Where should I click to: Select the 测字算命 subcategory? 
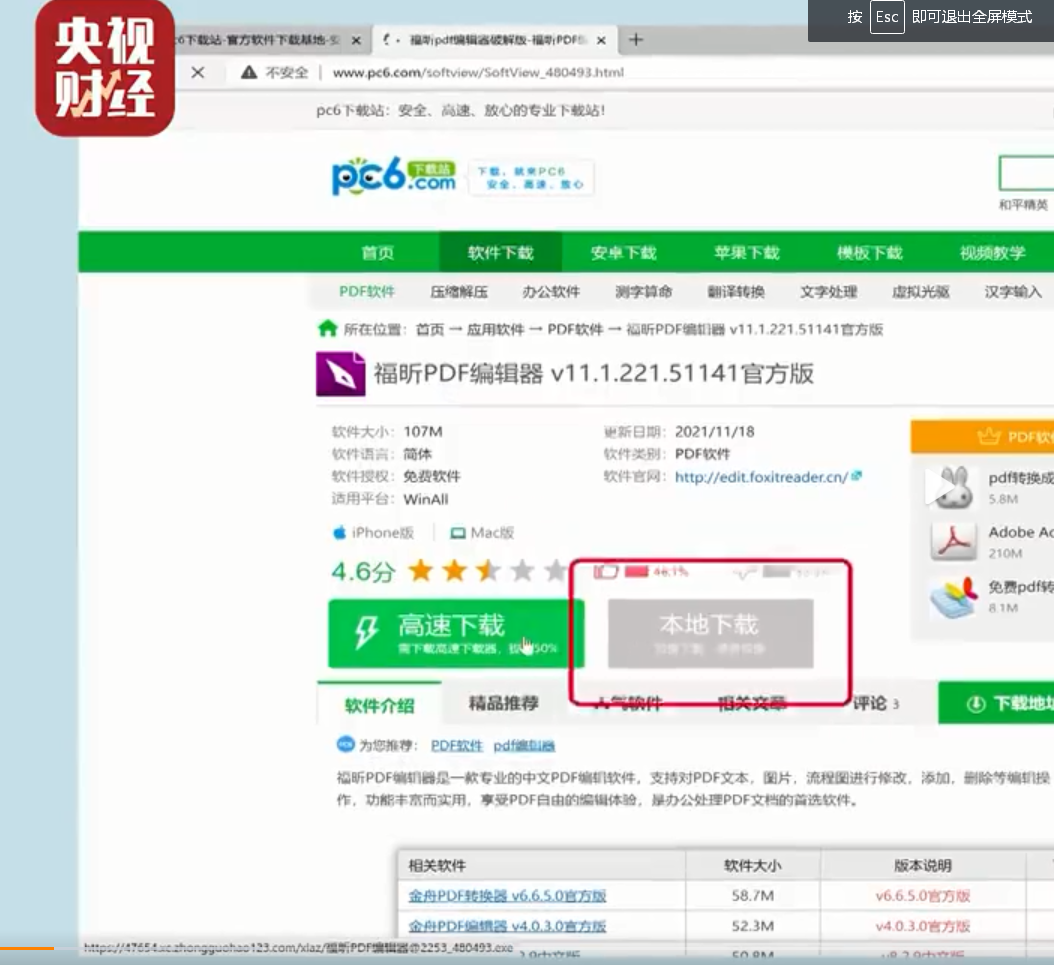pyautogui.click(x=643, y=292)
